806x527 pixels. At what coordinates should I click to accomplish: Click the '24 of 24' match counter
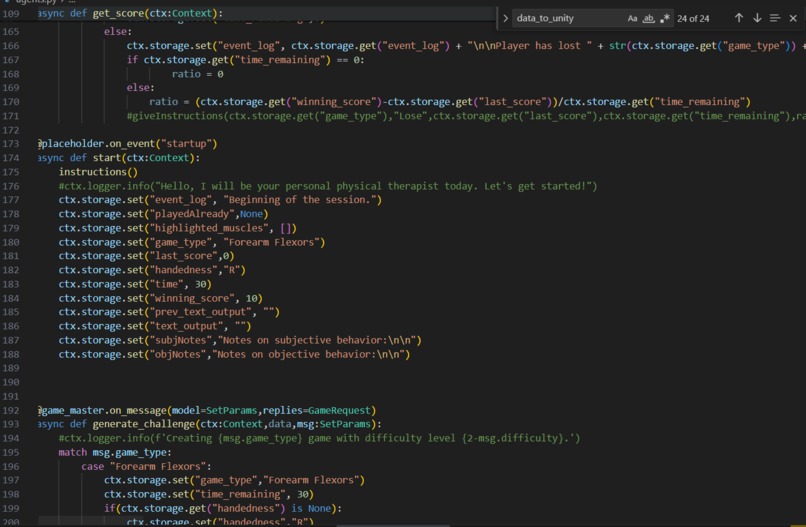click(x=693, y=19)
